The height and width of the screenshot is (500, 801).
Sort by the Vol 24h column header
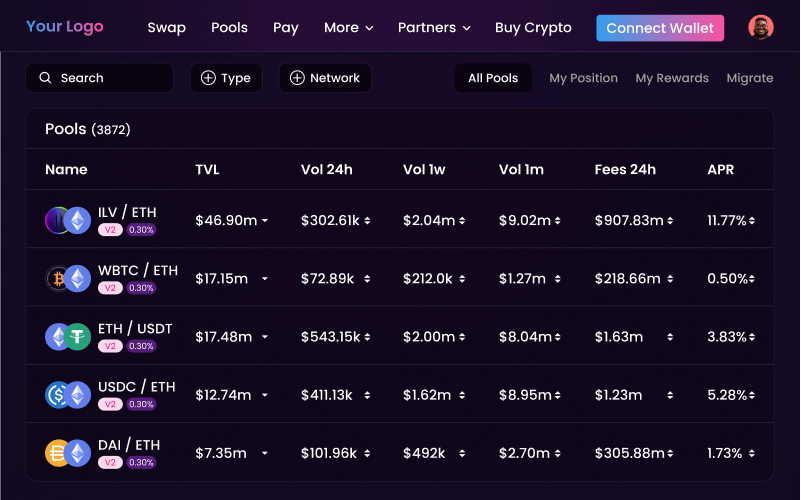[327, 170]
